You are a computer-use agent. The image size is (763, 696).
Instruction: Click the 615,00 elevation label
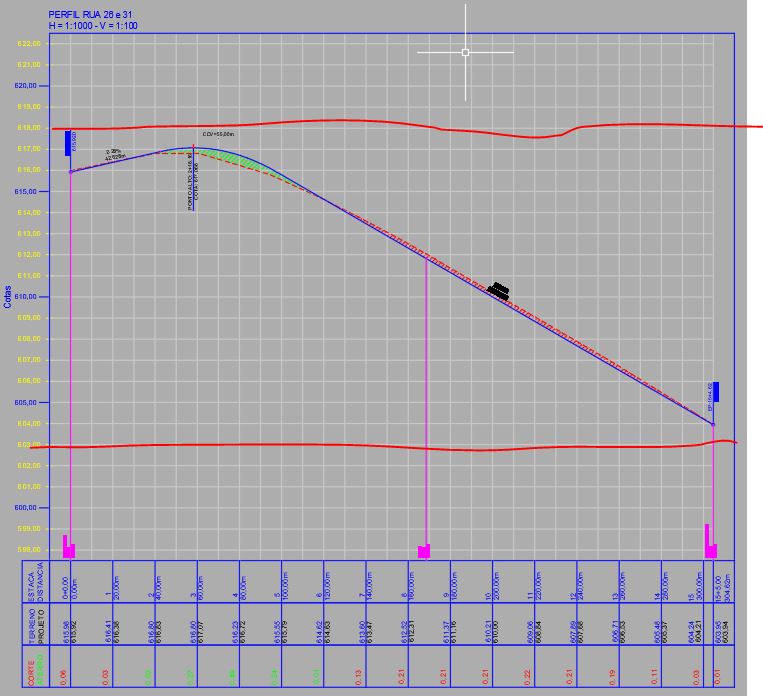tap(26, 192)
